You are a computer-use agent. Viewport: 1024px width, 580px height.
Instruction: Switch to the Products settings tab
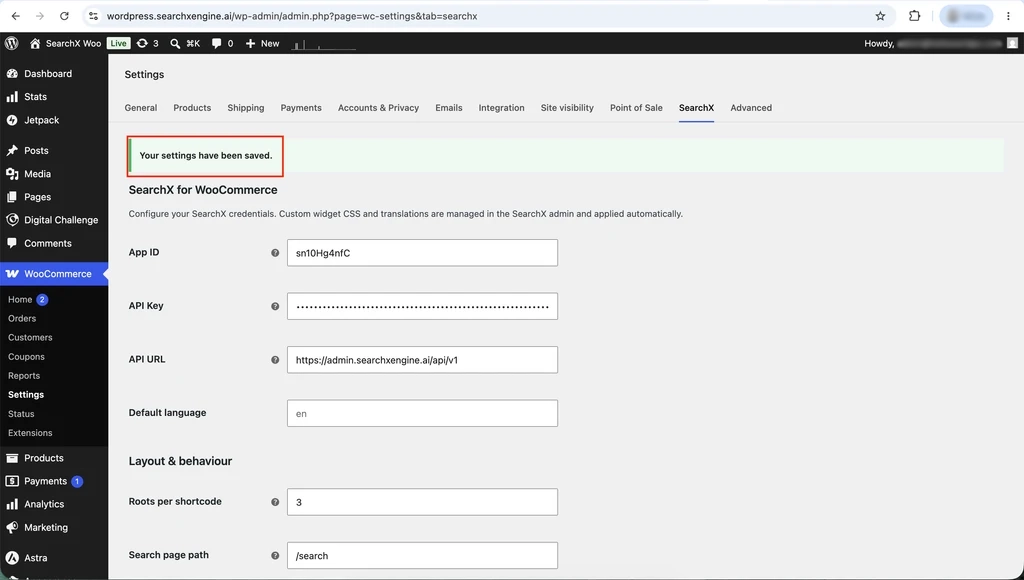(192, 108)
